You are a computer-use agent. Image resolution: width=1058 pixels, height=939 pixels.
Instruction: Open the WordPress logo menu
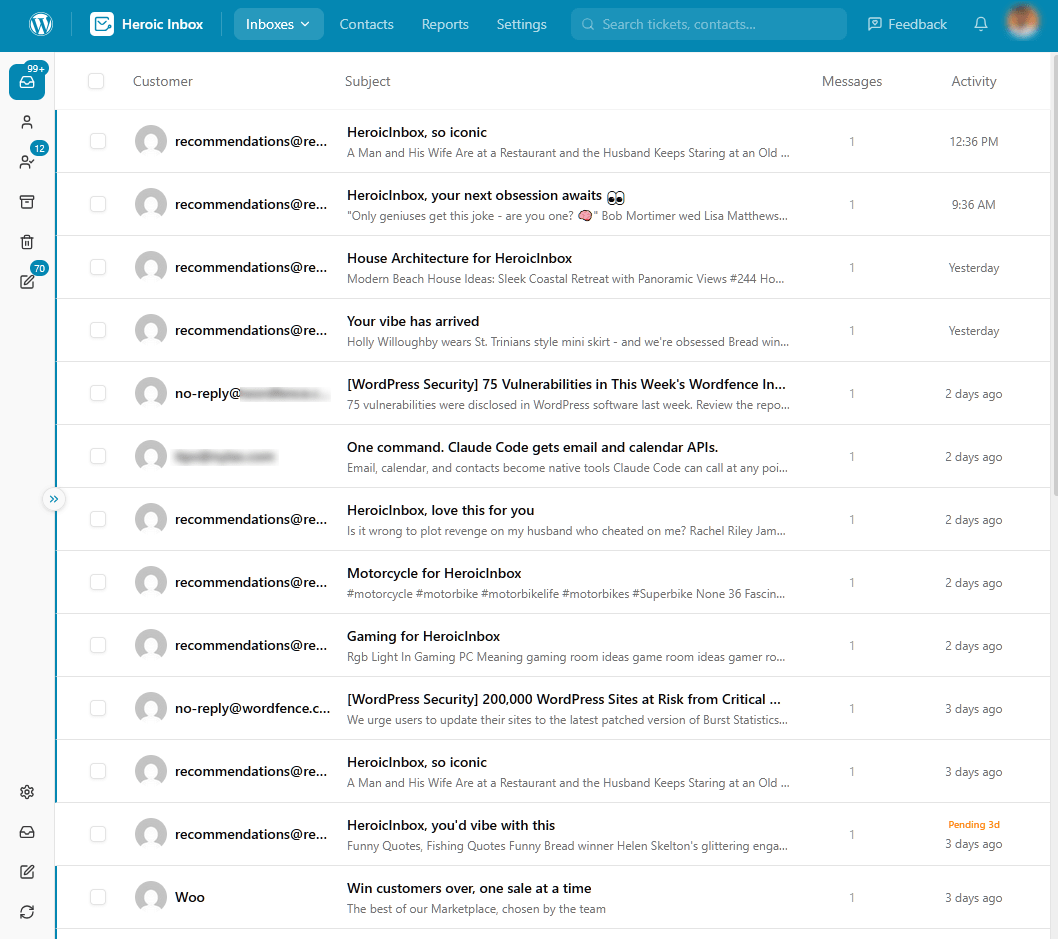point(40,24)
